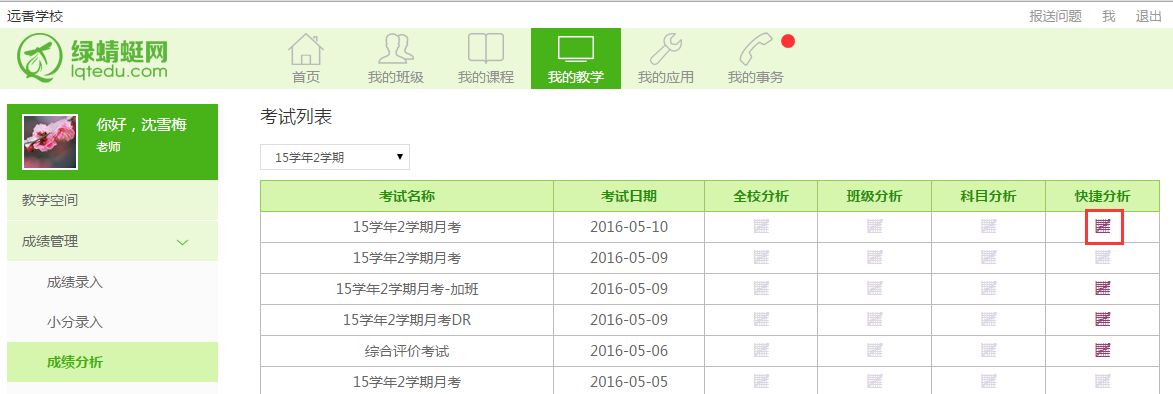The height and width of the screenshot is (394, 1173).
Task: Open 全校分析 icon for 月考DR exam
Action: [761, 319]
